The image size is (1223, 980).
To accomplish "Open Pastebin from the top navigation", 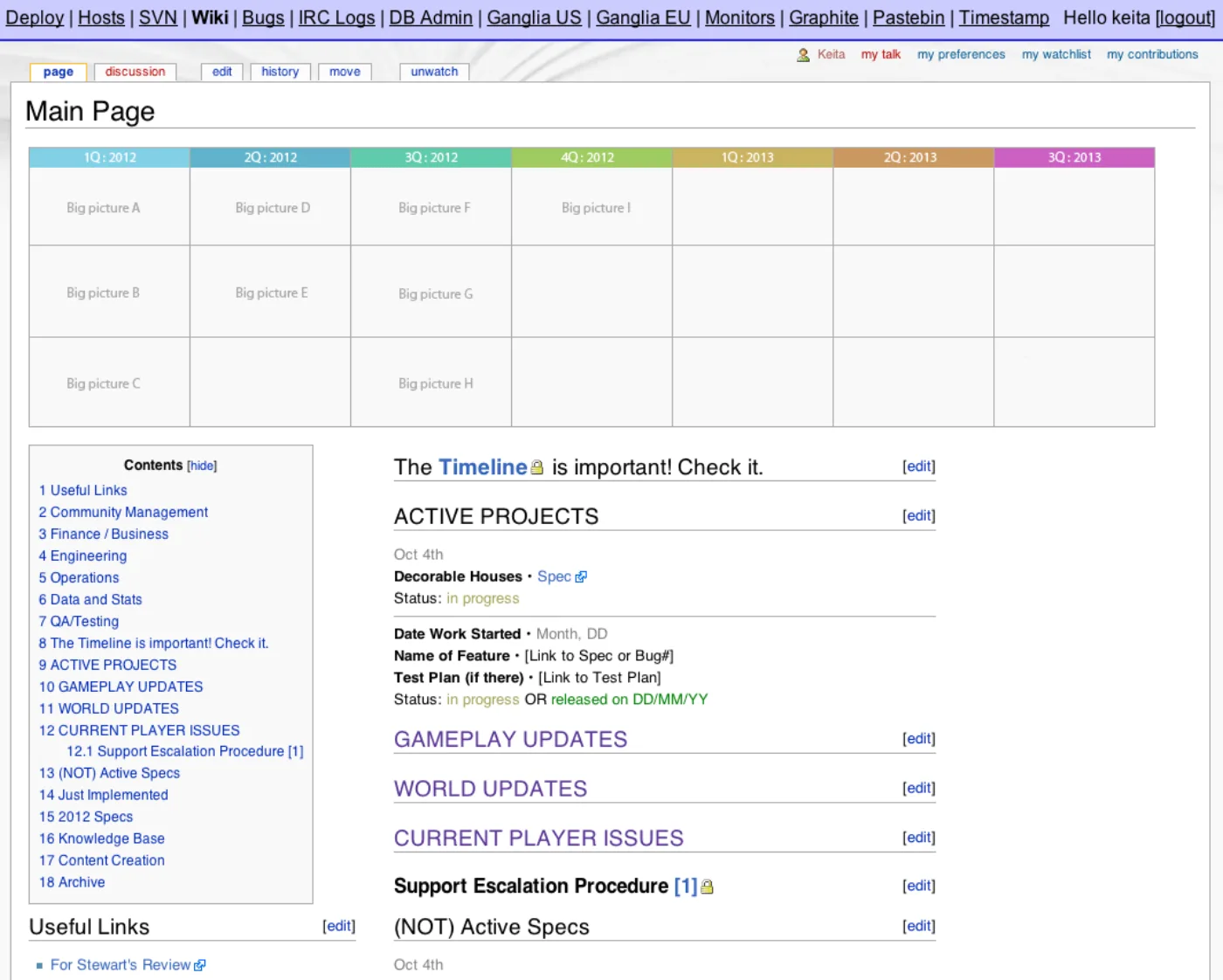I will (x=909, y=17).
